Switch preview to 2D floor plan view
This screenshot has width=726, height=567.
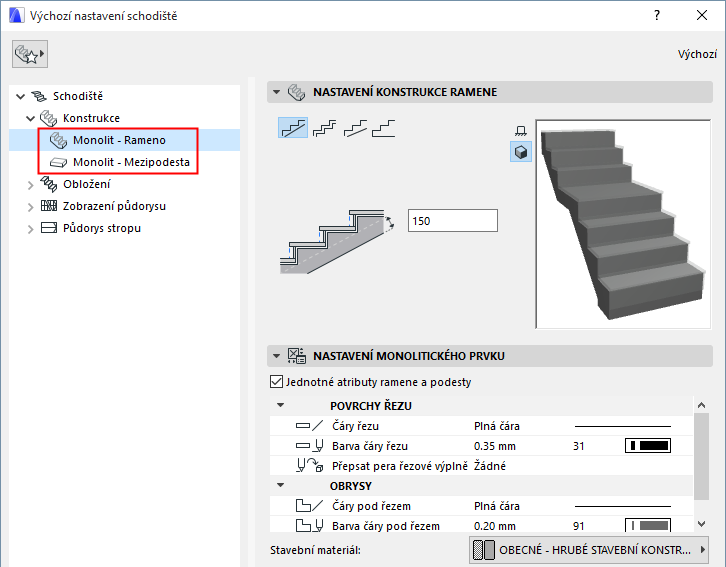[521, 131]
